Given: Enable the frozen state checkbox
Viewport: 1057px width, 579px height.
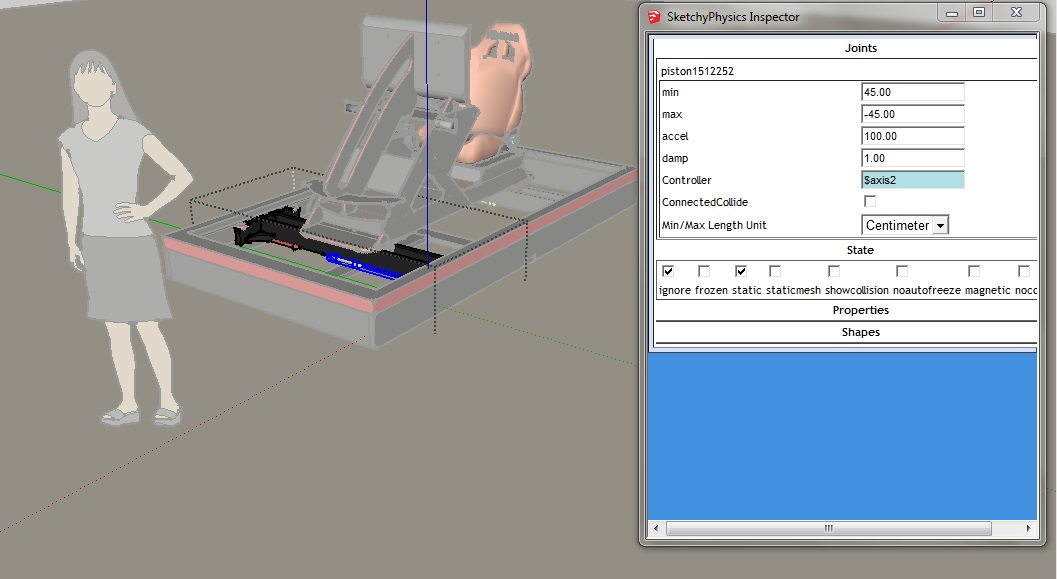Looking at the screenshot, I should point(704,271).
